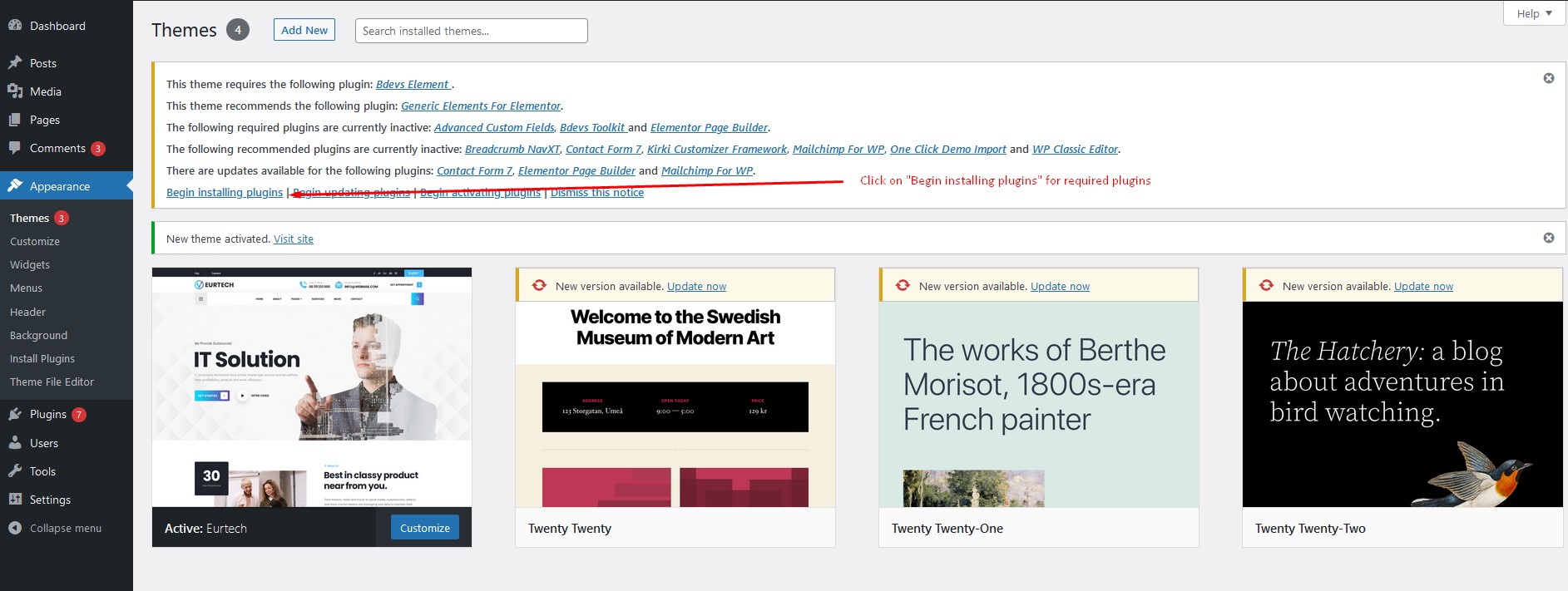This screenshot has width=1568, height=591.
Task: Click update icon on Twenty Twenty theme
Action: pos(539,285)
